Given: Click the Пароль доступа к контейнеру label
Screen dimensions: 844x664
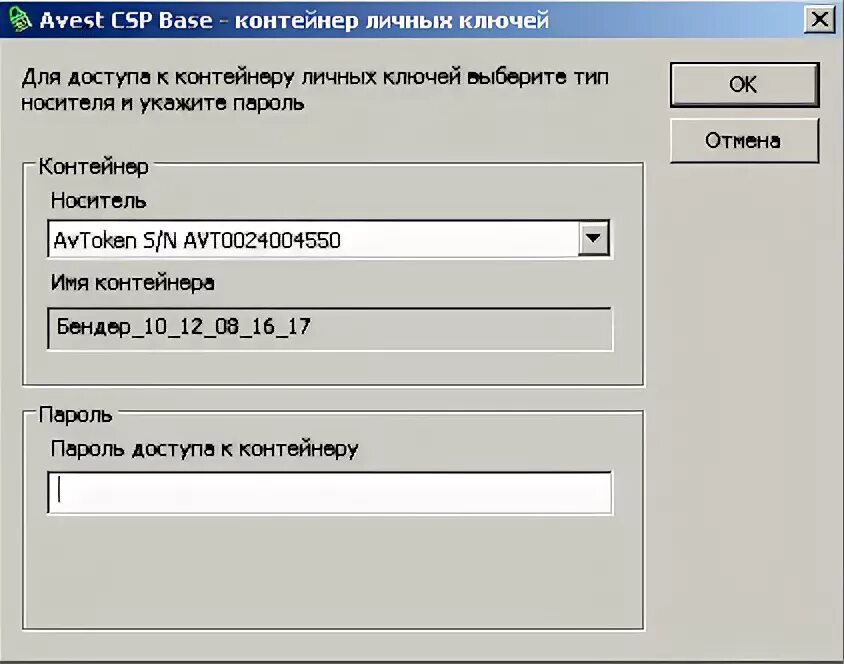Looking at the screenshot, I should (205, 449).
